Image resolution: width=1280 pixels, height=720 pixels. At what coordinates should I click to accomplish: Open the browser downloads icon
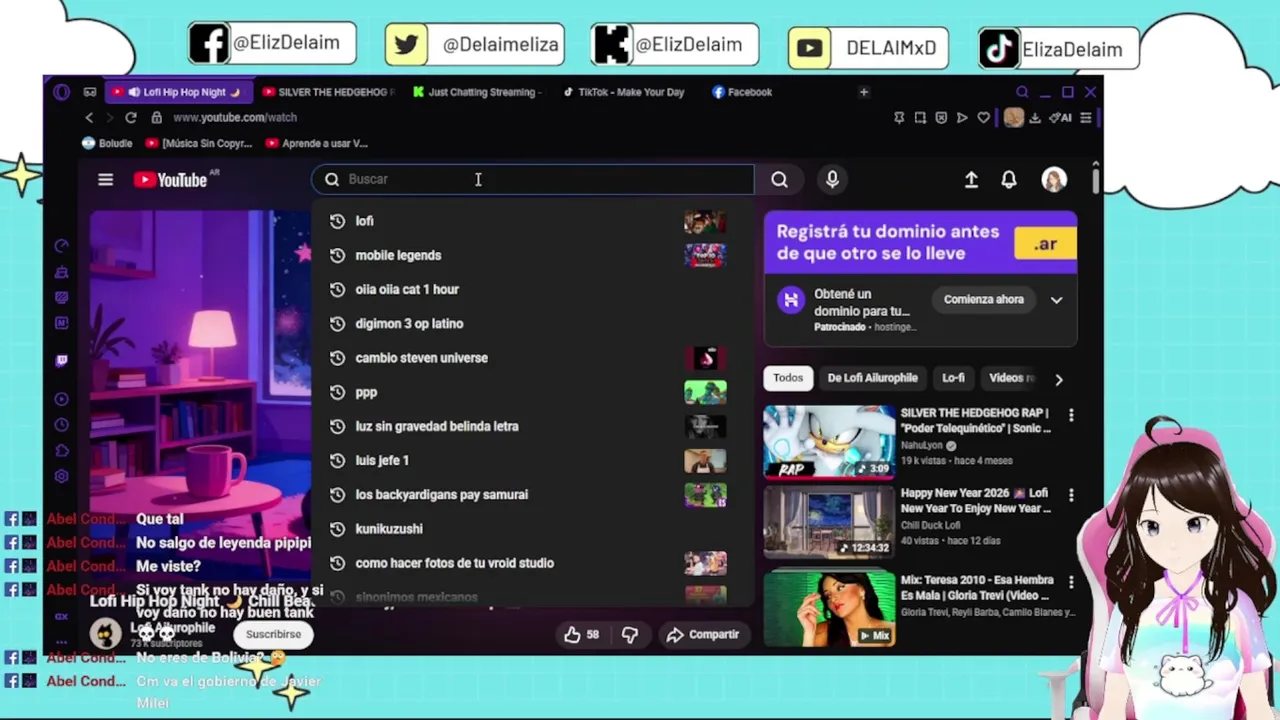pos(1035,118)
